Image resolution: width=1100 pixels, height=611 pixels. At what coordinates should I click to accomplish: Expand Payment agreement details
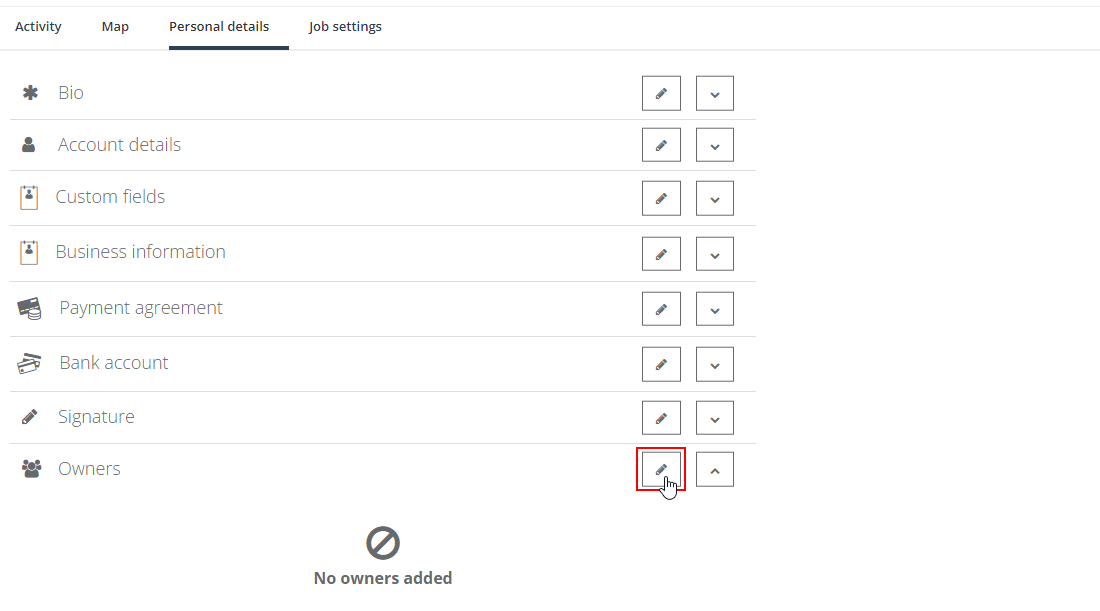click(715, 309)
